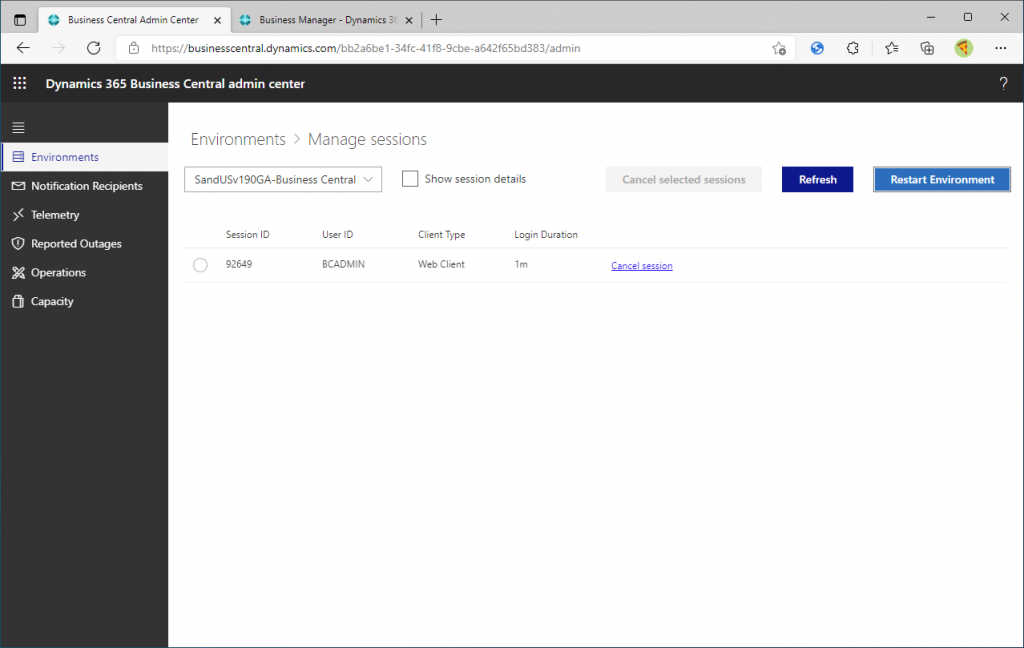Click the Environments breadcrumb link
The image size is (1024, 648).
[238, 140]
